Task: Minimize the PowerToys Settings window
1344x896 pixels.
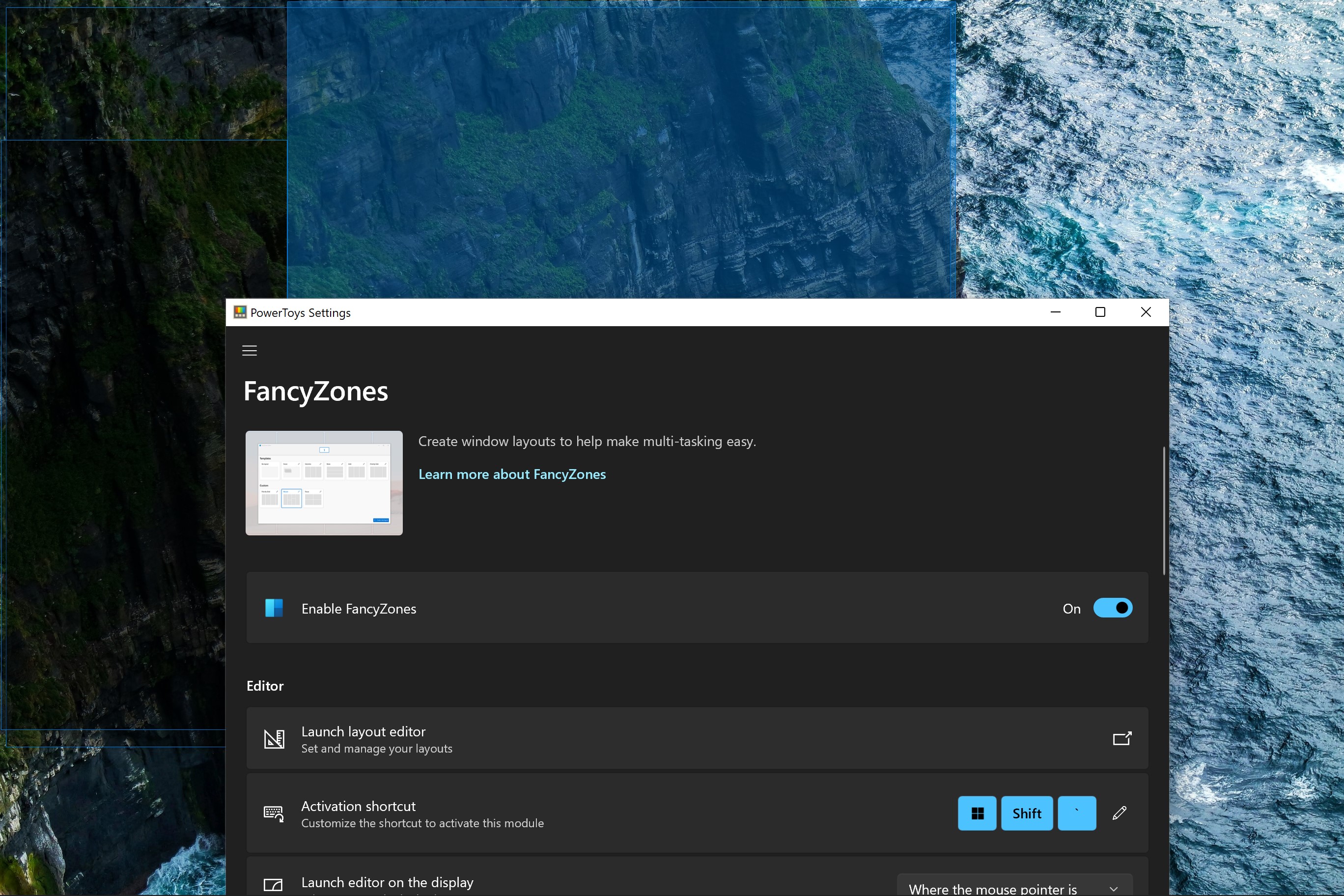Action: 1055,312
